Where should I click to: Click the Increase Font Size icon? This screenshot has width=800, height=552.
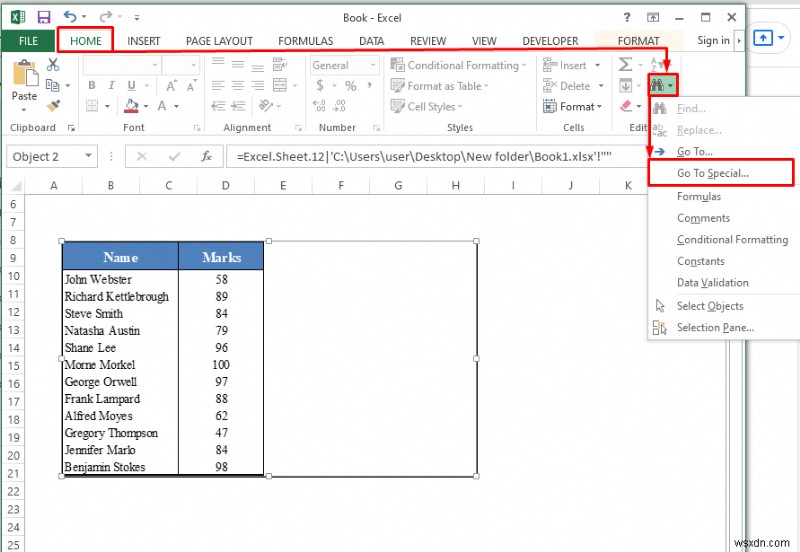click(171, 85)
